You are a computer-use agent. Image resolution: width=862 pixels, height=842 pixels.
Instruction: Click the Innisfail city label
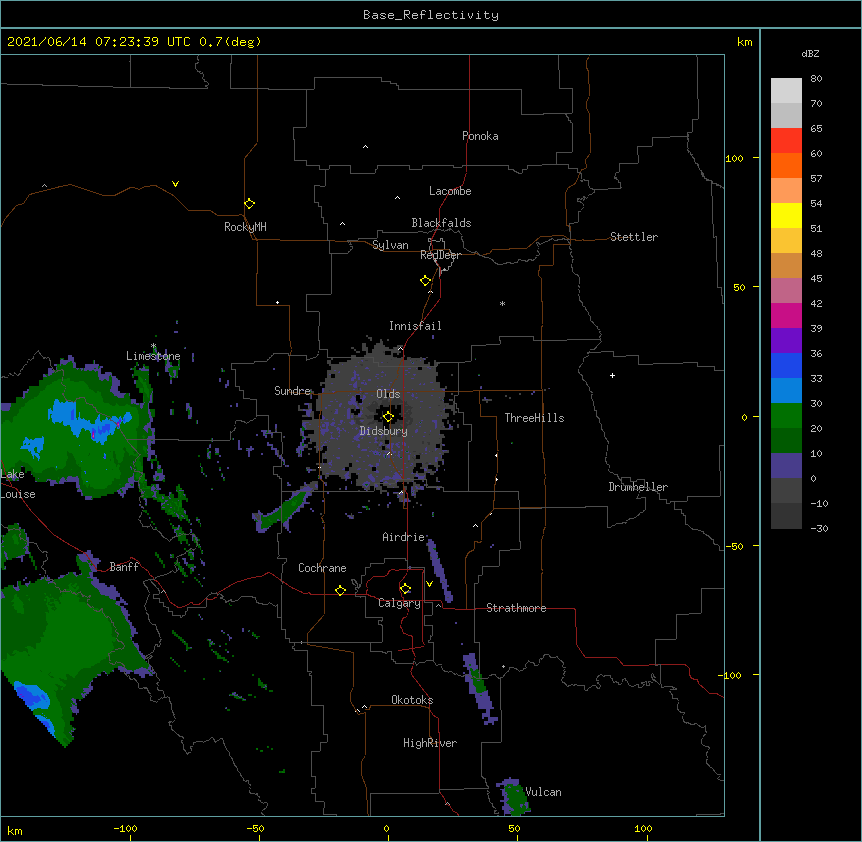click(x=415, y=326)
